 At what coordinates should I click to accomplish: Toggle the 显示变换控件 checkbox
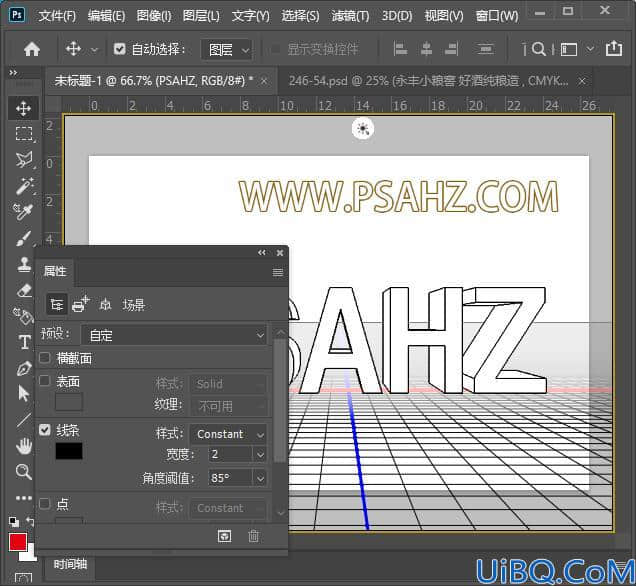(275, 49)
